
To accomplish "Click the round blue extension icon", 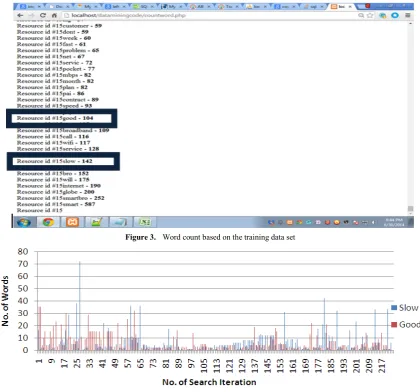I will tap(395, 15).
